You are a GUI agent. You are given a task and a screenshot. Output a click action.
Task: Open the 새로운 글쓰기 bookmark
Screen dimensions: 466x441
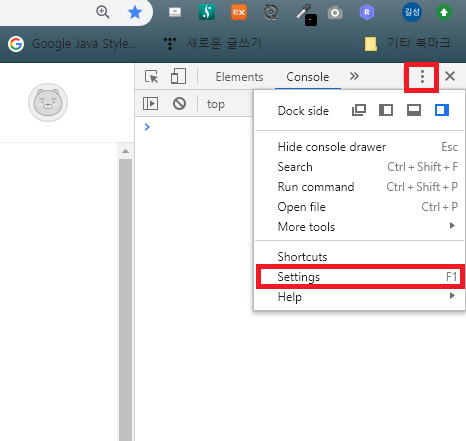213,44
